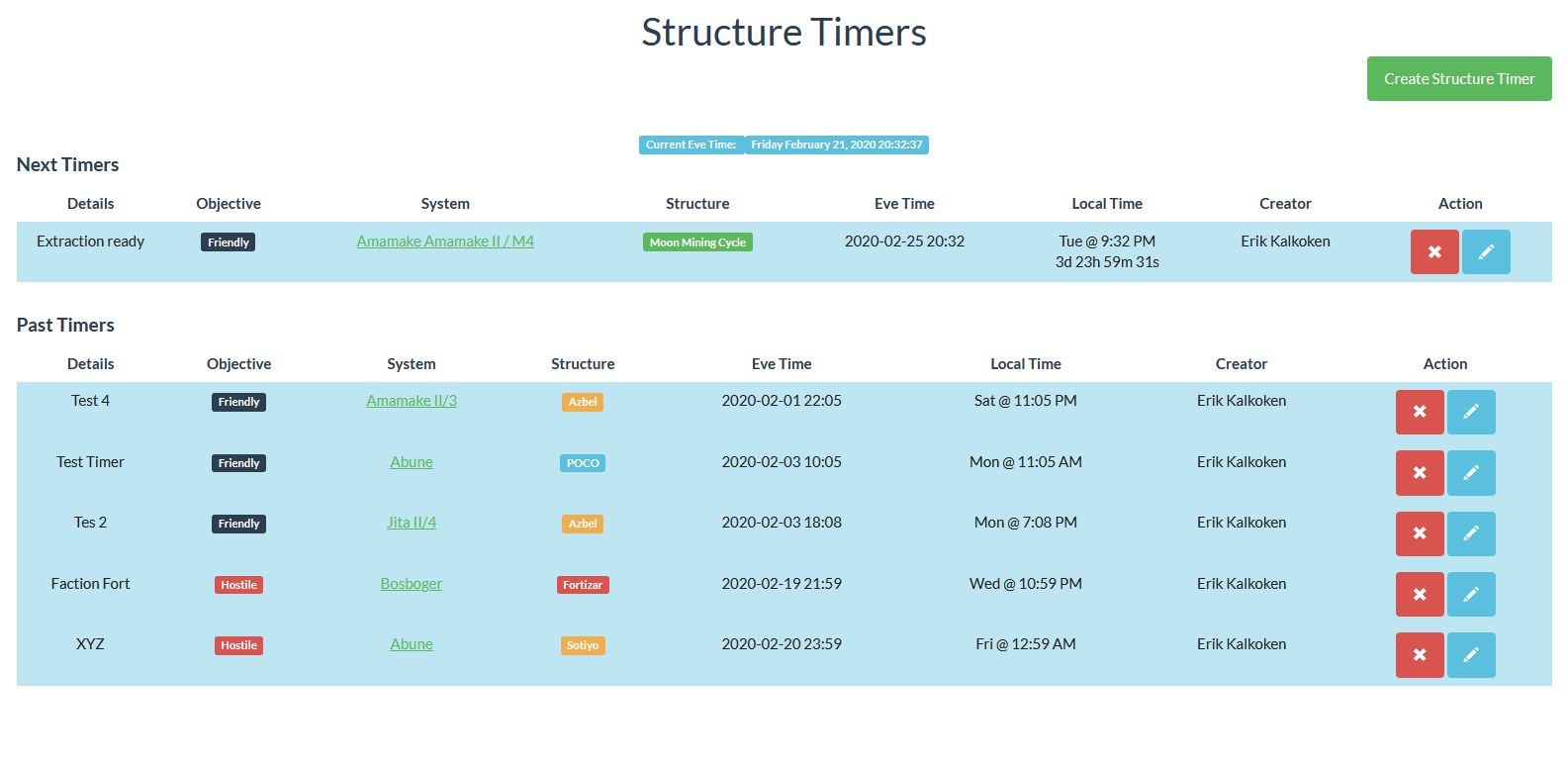Edit the Extraction ready timer
Screen dimensions: 1568x770
pos(1485,252)
